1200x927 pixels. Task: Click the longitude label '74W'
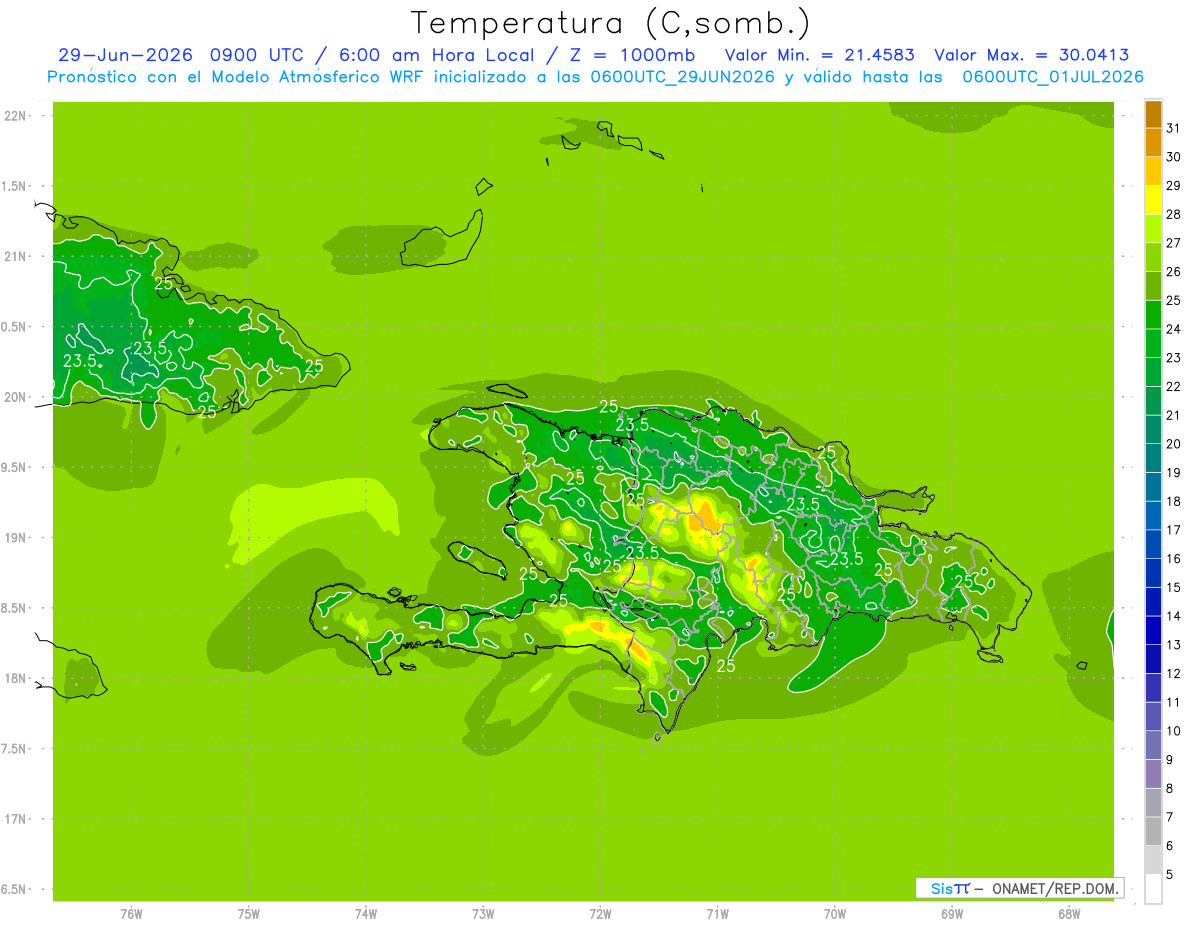[x=366, y=914]
